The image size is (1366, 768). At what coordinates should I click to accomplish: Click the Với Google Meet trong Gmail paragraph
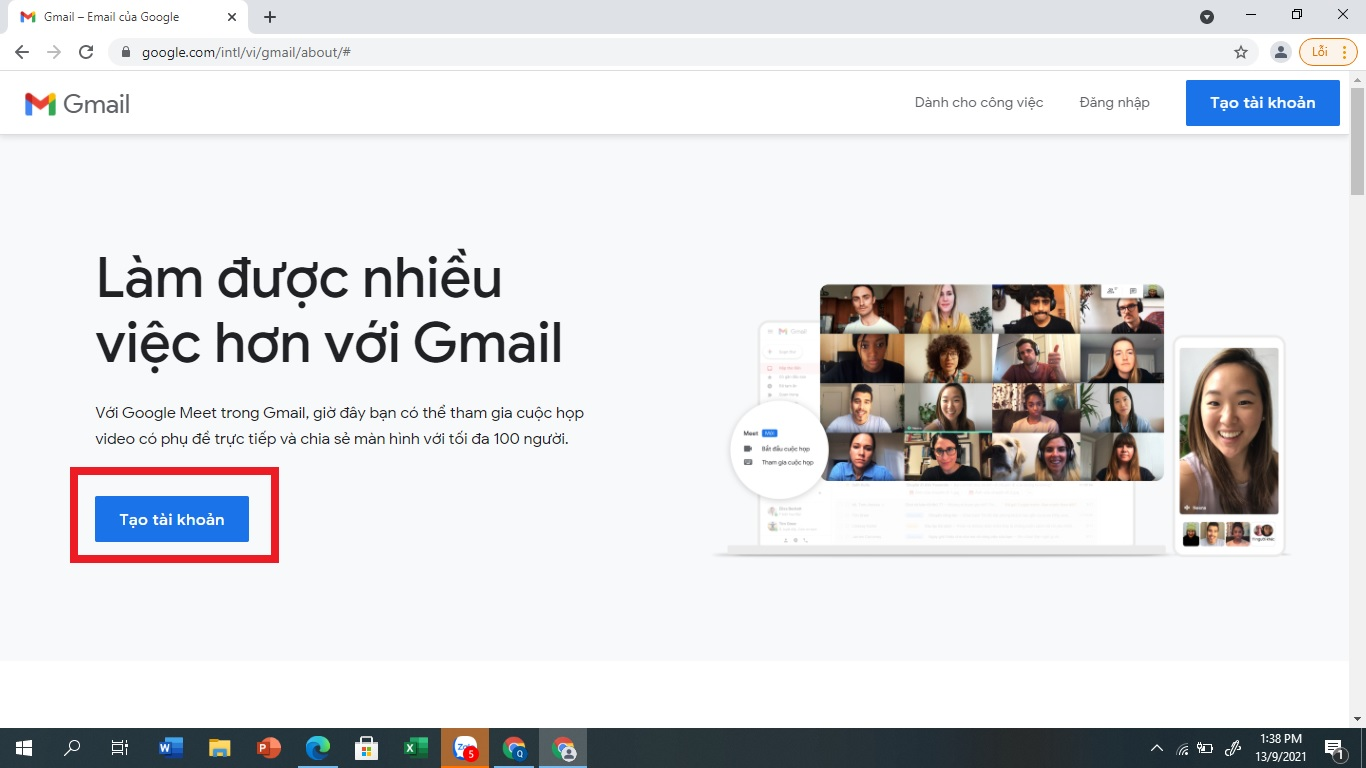point(340,425)
